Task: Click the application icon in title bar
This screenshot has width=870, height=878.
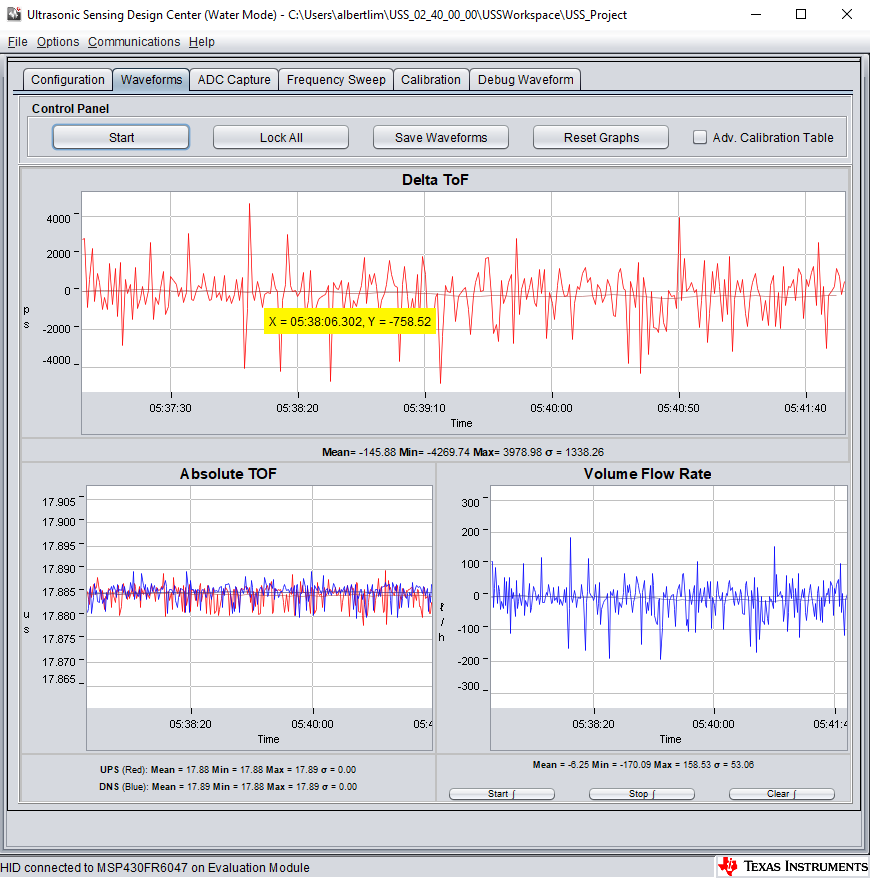Action: tap(13, 14)
